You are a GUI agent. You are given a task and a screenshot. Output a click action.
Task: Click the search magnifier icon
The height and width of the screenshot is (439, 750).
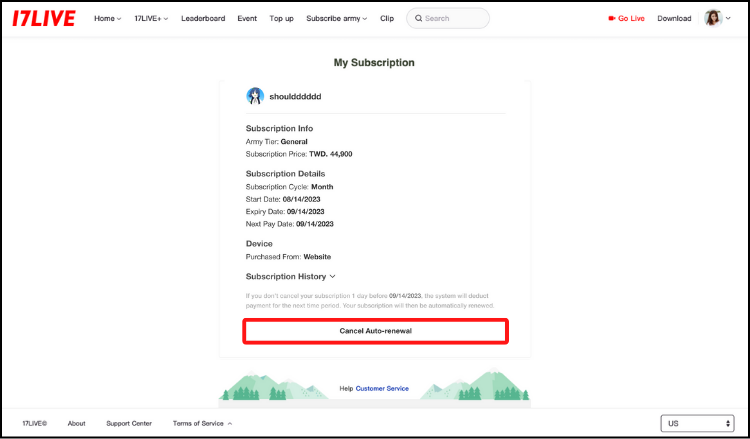pyautogui.click(x=416, y=18)
